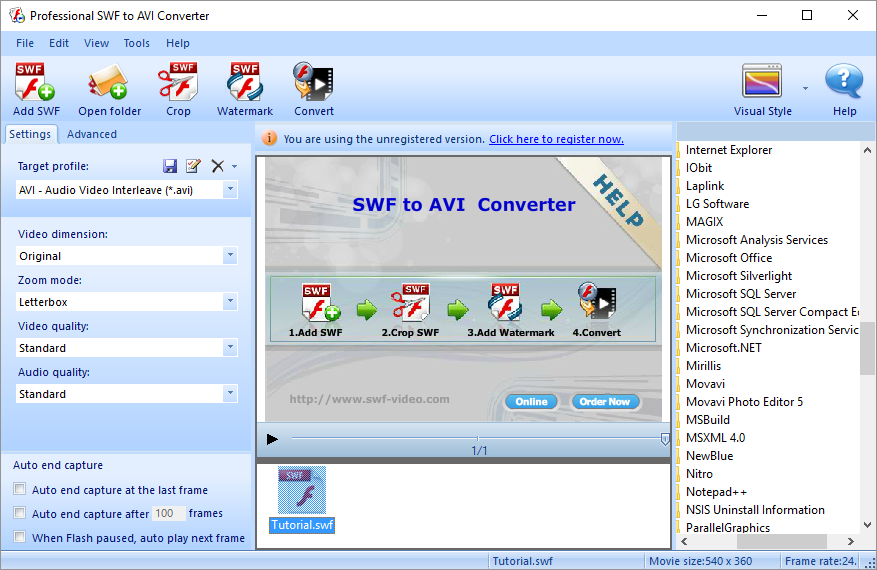Delete the target profile (X icon)
This screenshot has width=877, height=570.
(218, 166)
